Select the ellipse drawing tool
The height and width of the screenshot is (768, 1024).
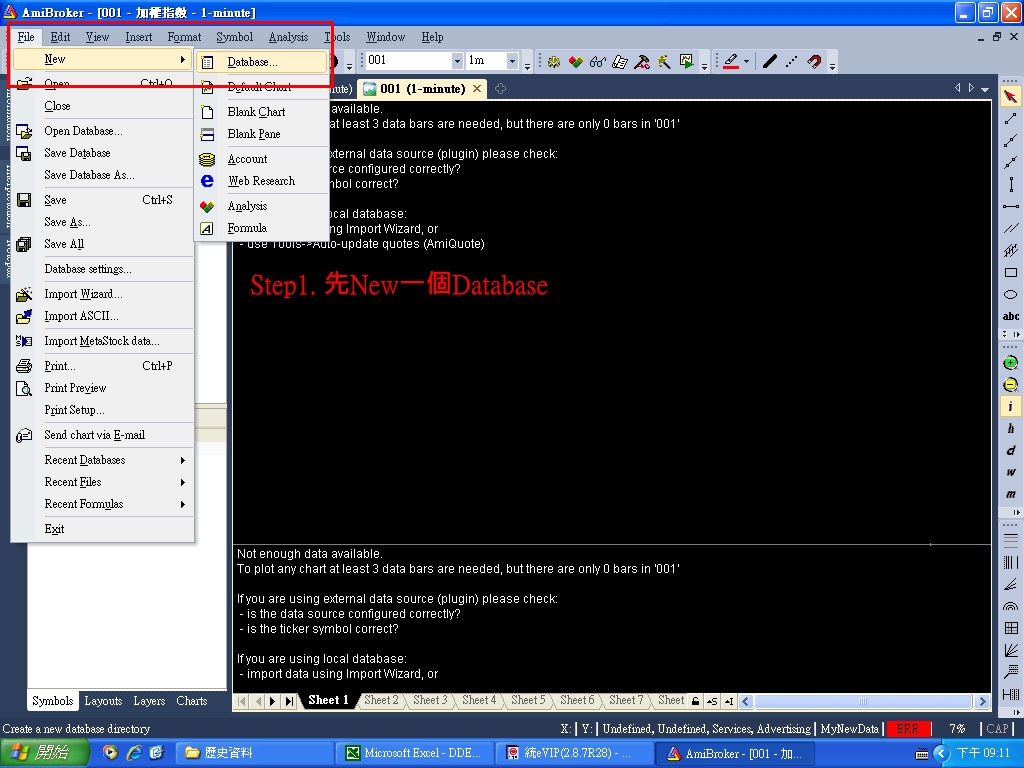tap(1010, 295)
